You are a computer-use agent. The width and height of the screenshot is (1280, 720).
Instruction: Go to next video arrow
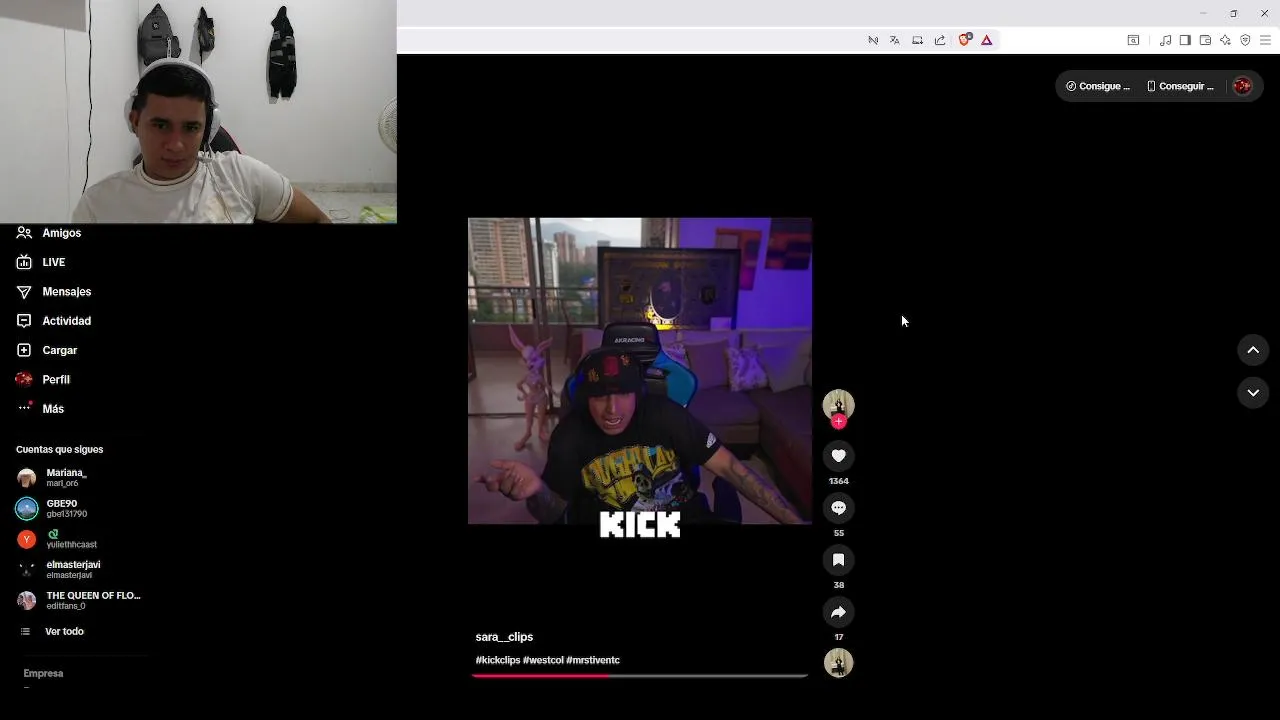pyautogui.click(x=1253, y=393)
